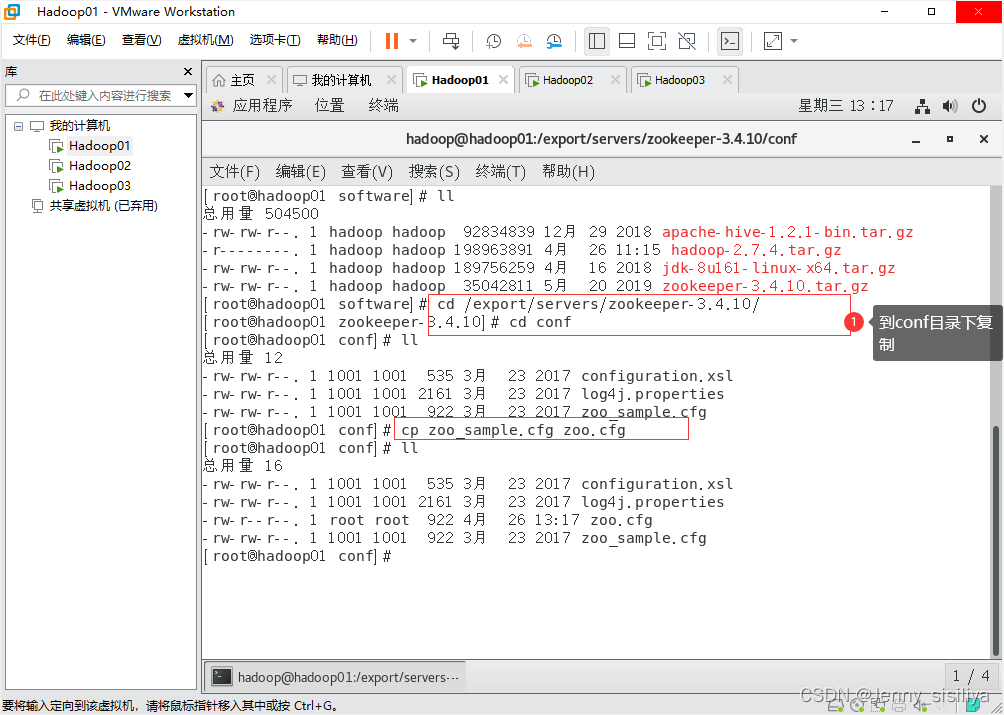
Task: Close the 我的计算机 tab
Action: click(391, 80)
